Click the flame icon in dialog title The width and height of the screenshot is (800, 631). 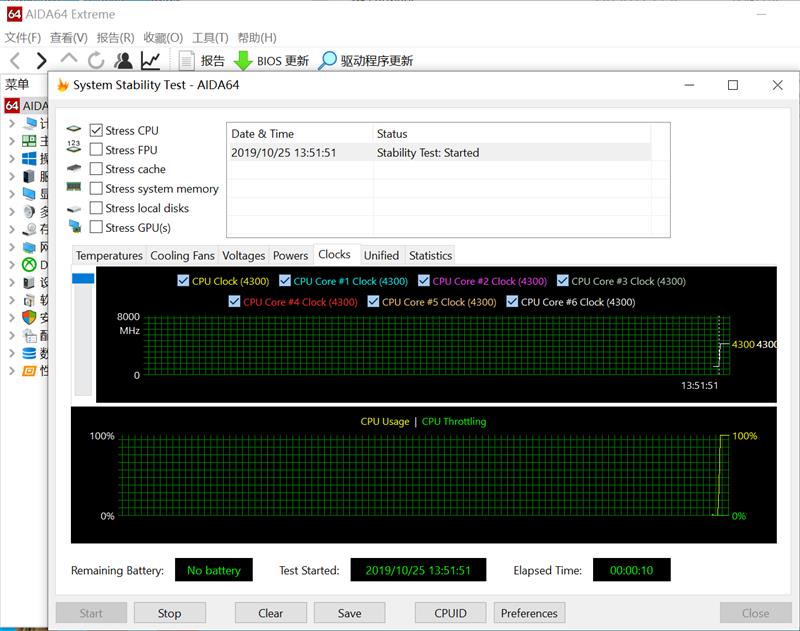pos(63,85)
